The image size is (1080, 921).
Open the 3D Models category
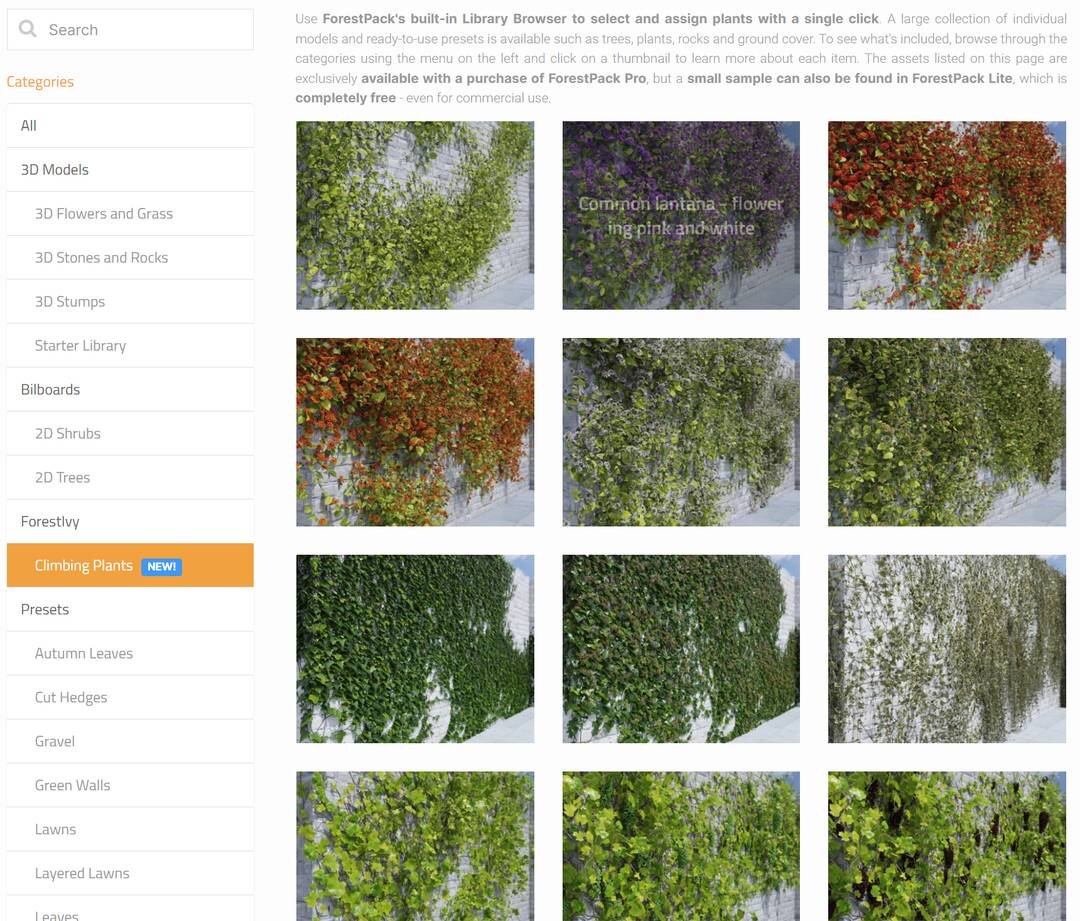coord(129,170)
